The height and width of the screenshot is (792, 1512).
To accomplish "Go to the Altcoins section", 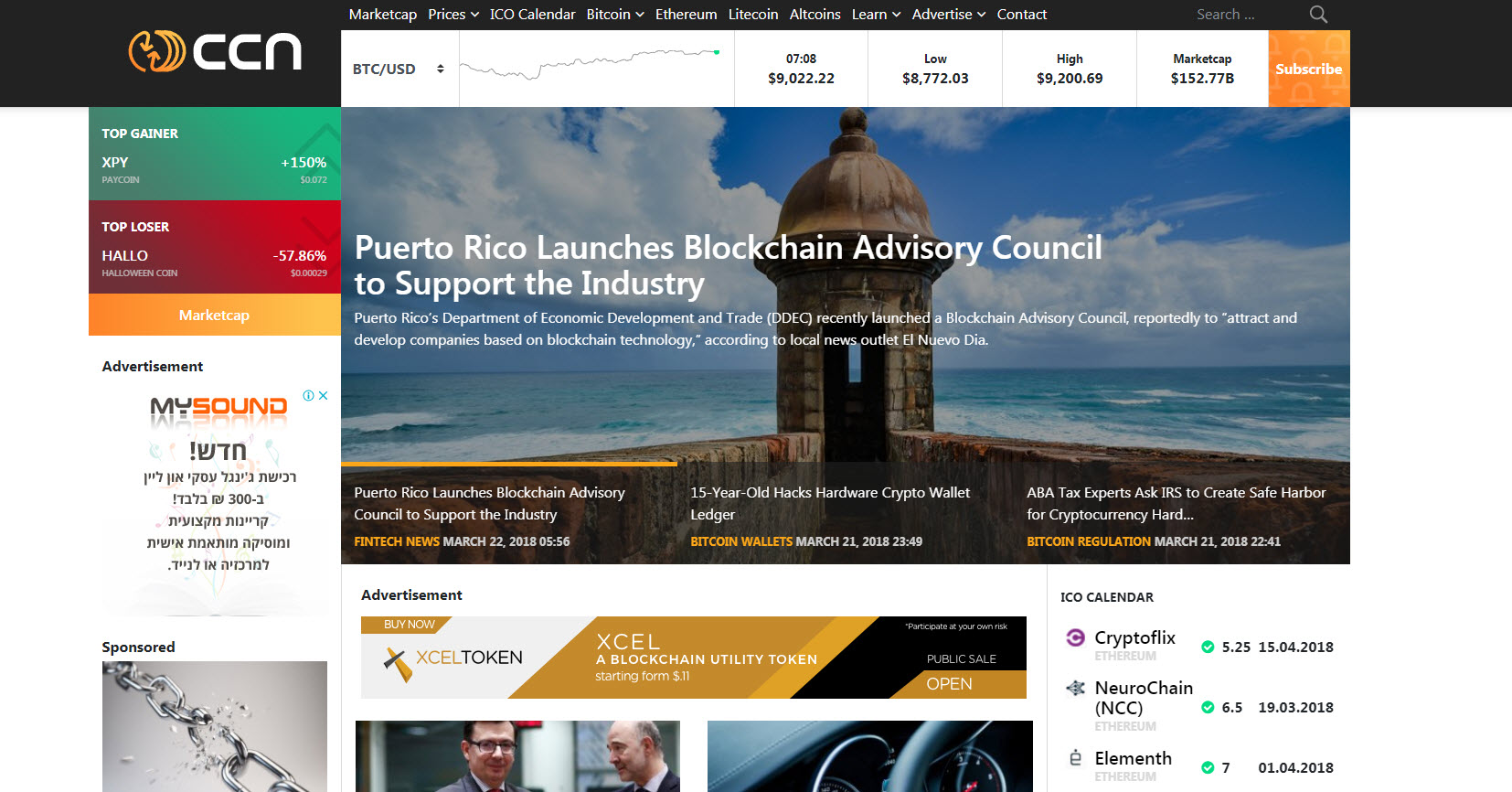I will 815,15.
